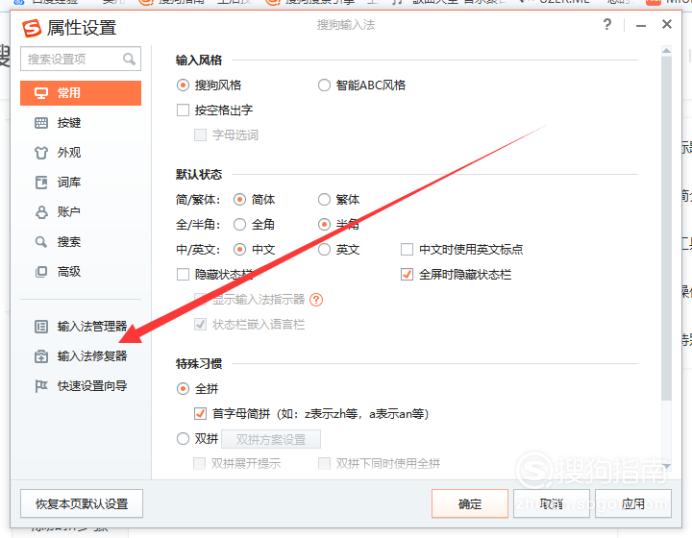Click the 输入法管理器 list icon
This screenshot has height=538, width=692.
[x=41, y=327]
